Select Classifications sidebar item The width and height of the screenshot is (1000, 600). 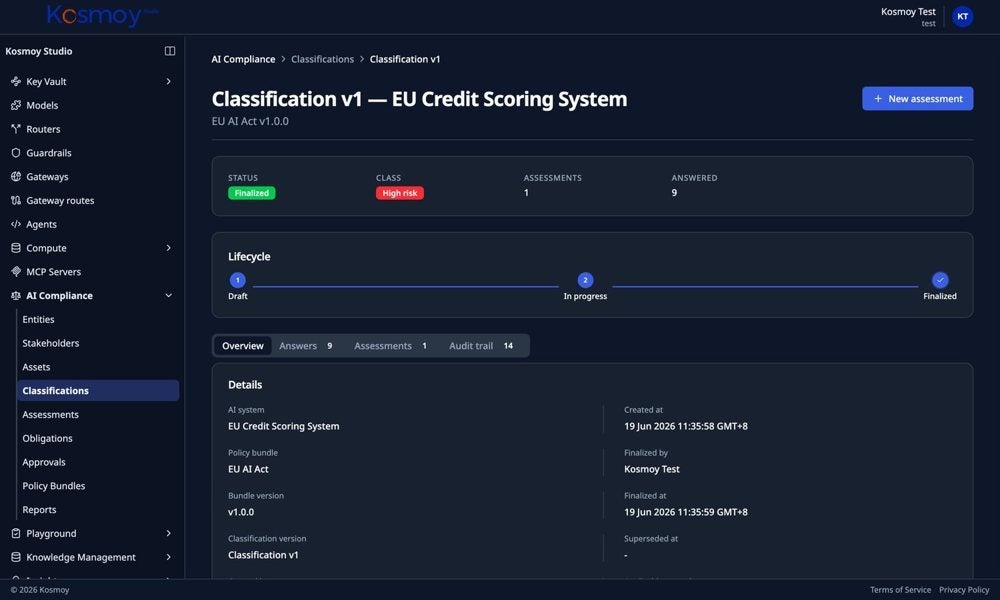pyautogui.click(x=98, y=391)
